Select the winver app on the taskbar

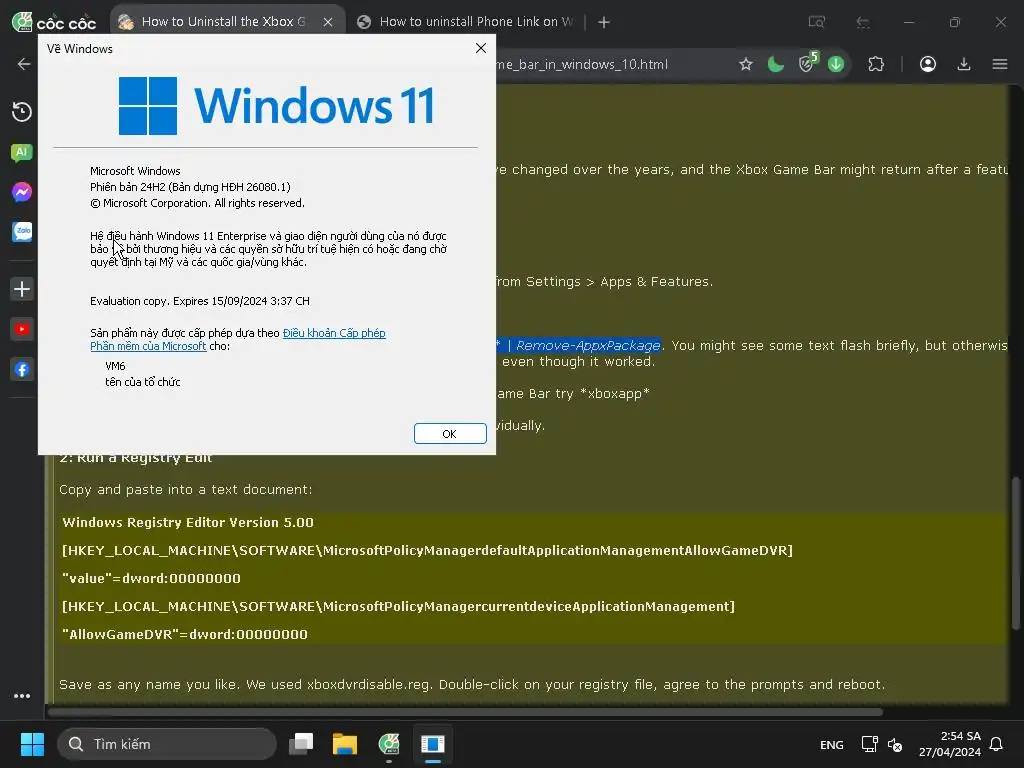click(x=433, y=744)
